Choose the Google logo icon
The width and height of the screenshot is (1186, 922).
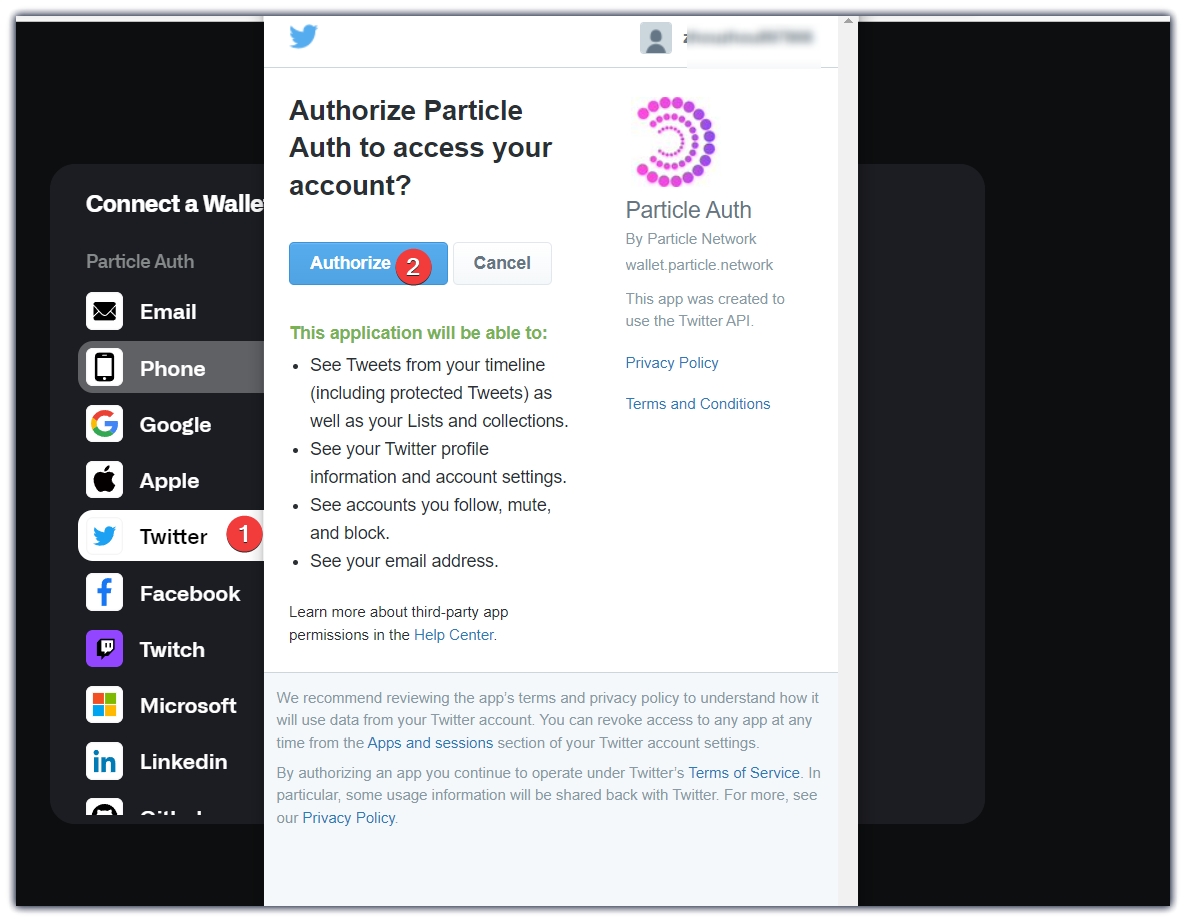[x=105, y=424]
